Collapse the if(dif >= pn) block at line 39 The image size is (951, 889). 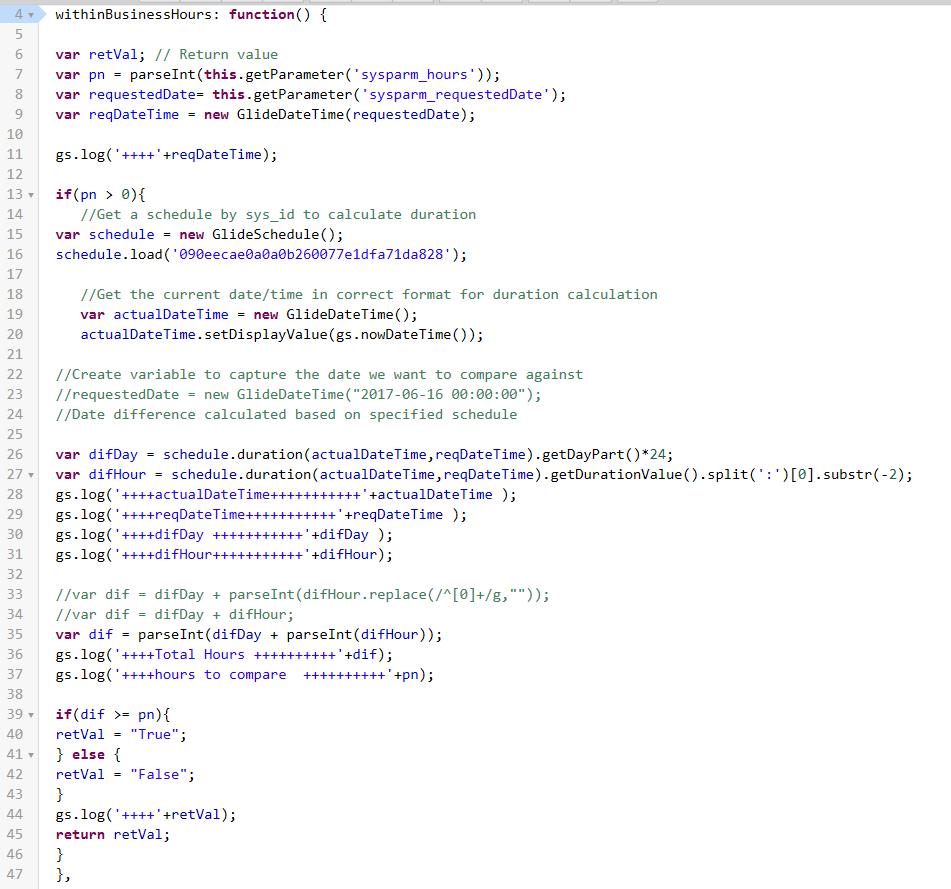click(x=31, y=716)
